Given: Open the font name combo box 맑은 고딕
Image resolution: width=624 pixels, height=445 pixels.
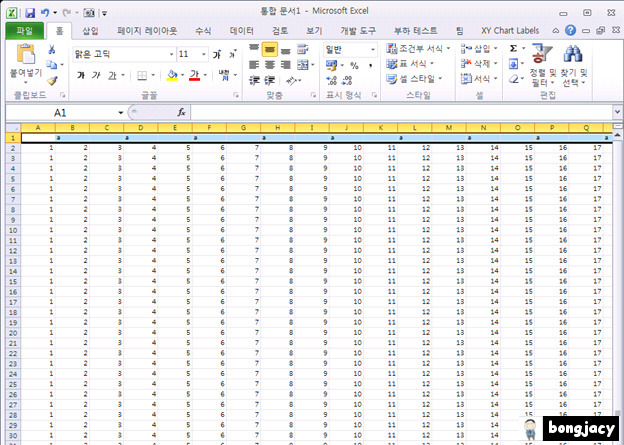Looking at the screenshot, I should 124,54.
